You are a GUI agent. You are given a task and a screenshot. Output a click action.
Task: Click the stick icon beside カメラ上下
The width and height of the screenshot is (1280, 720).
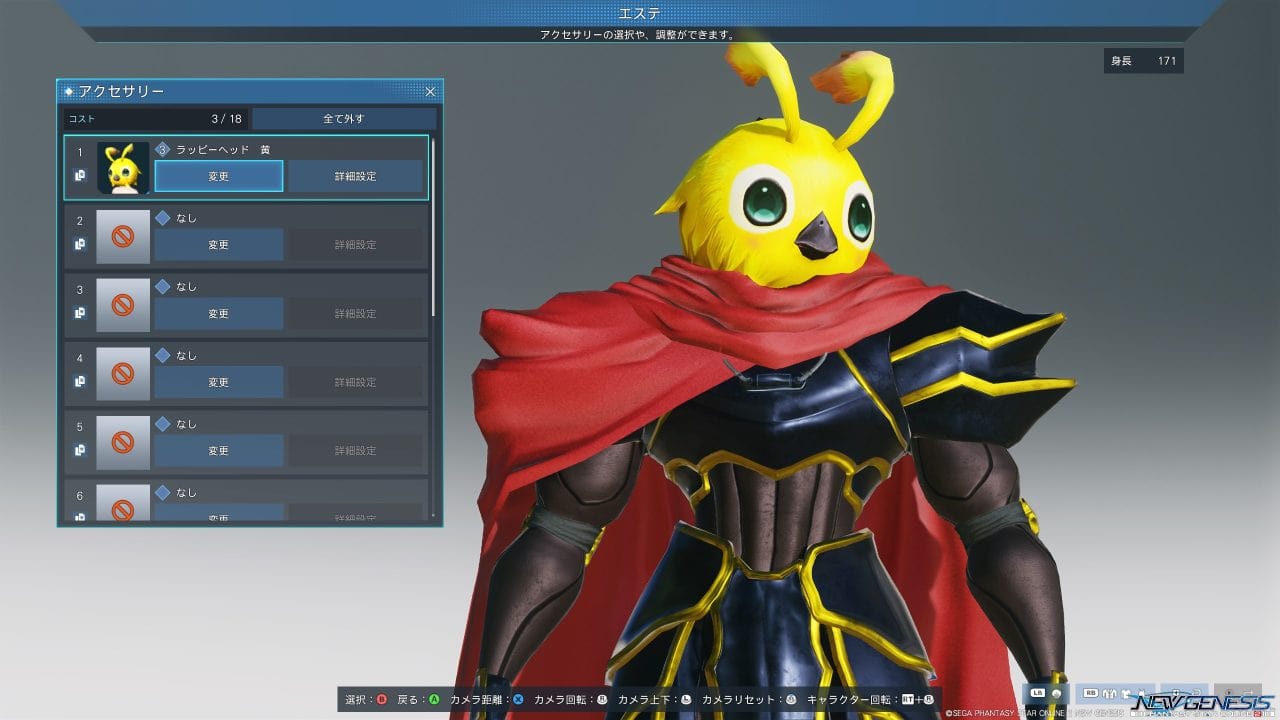point(686,700)
